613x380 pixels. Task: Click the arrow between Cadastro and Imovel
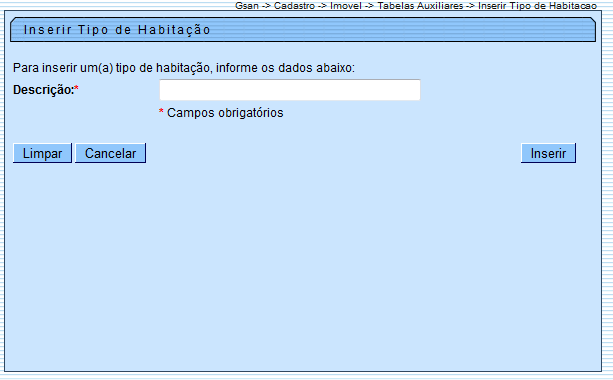(322, 6)
